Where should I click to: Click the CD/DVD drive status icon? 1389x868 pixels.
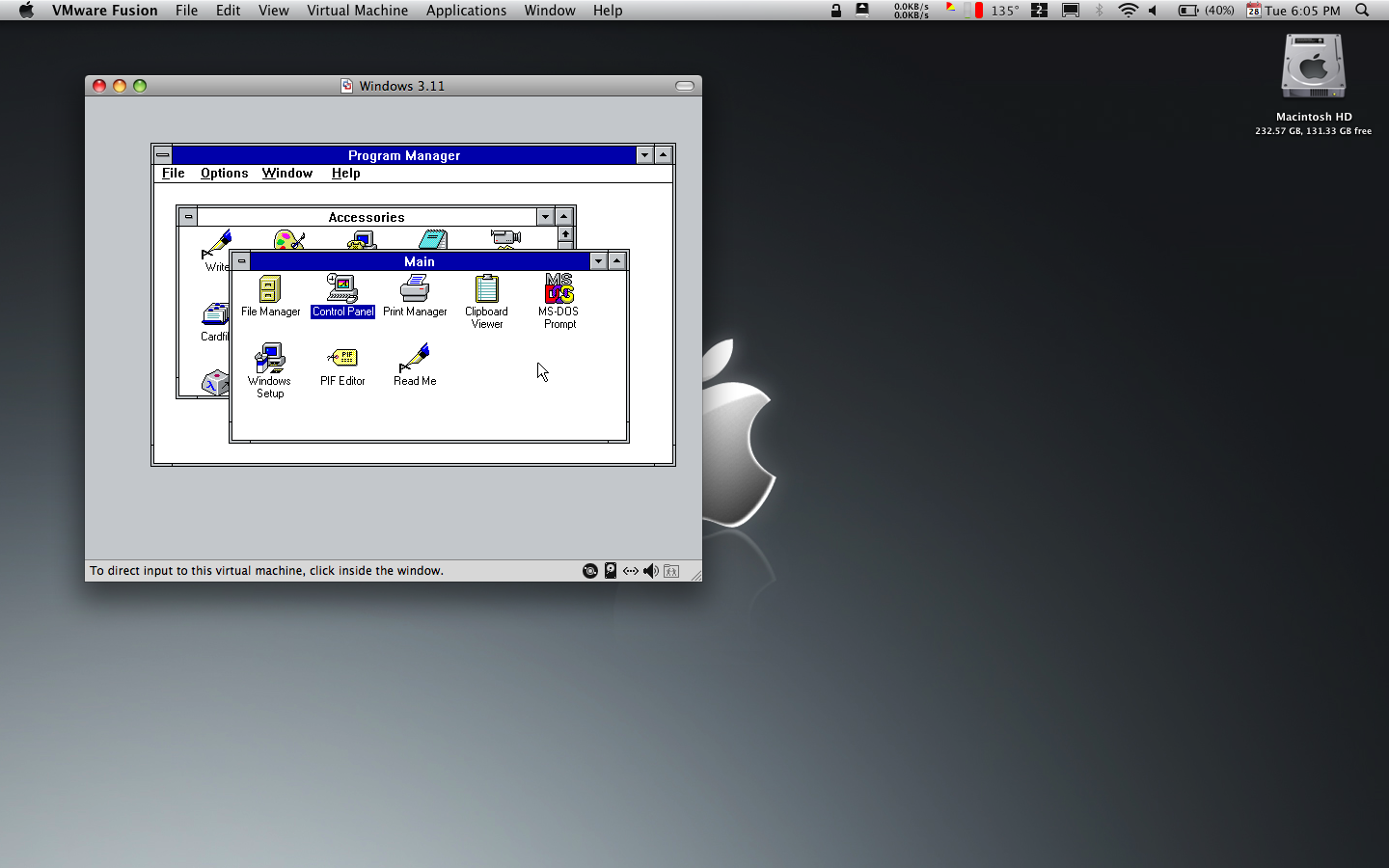pos(590,571)
